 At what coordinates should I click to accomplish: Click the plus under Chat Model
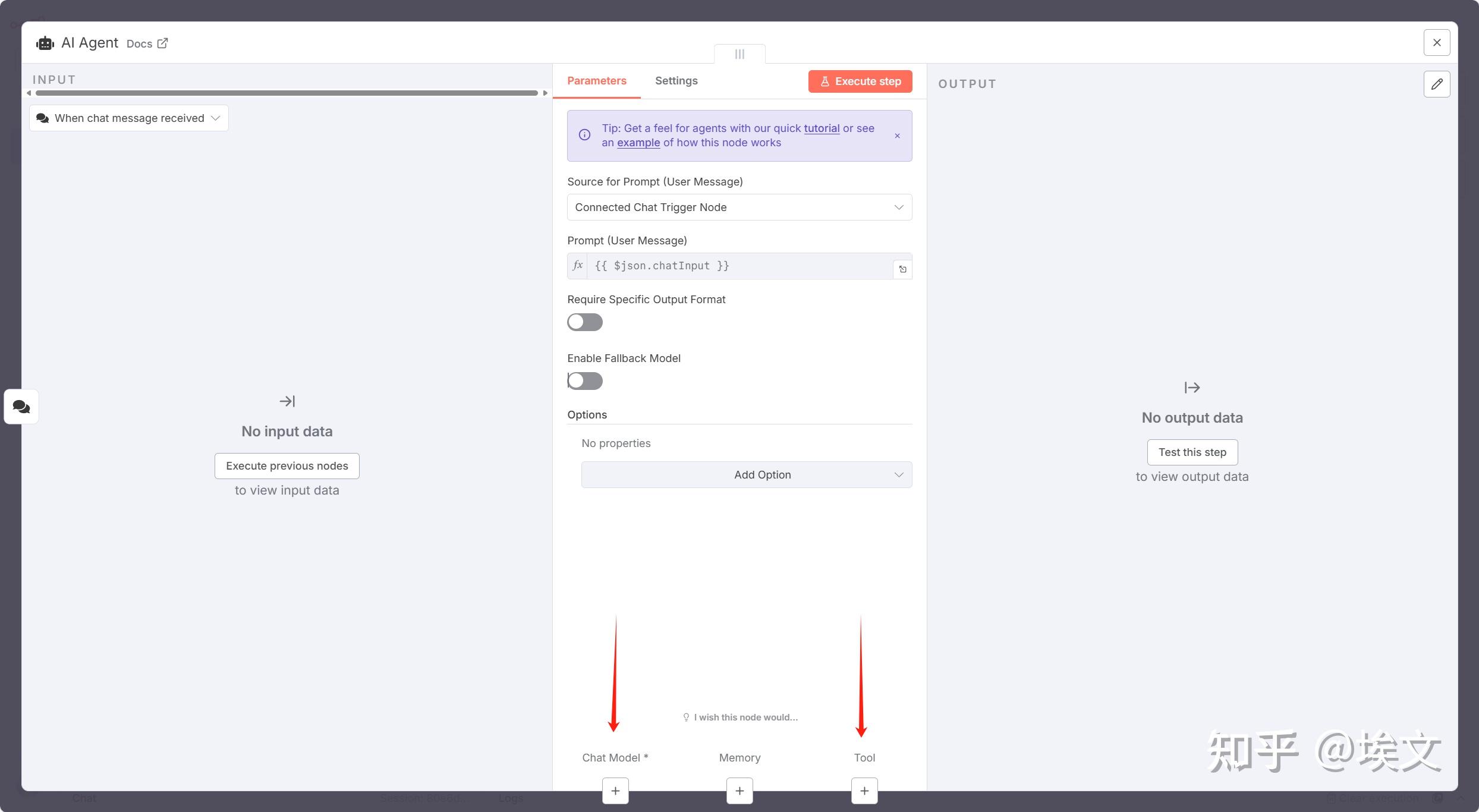pos(615,791)
